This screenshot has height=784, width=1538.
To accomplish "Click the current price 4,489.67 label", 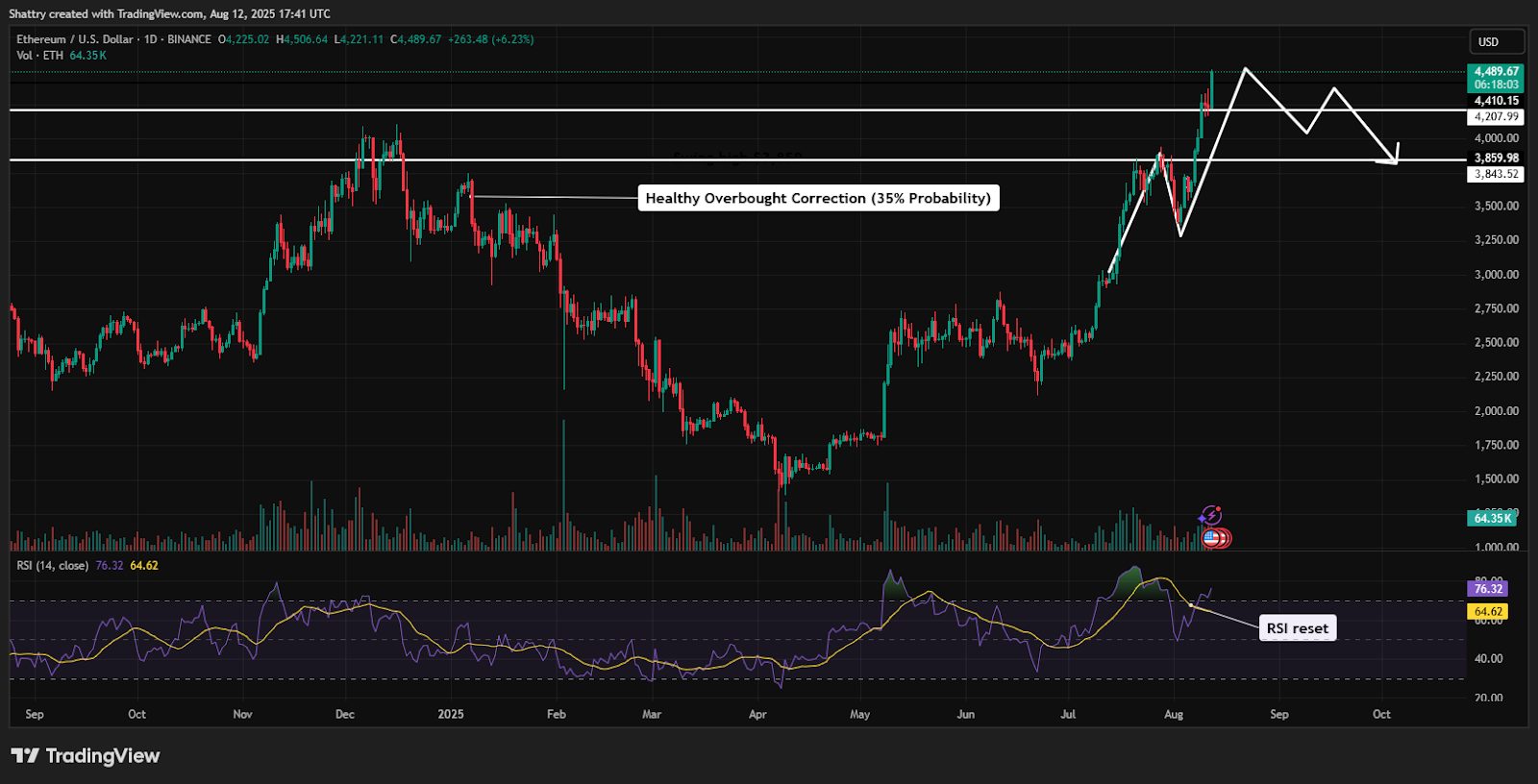I will pos(1496,71).
